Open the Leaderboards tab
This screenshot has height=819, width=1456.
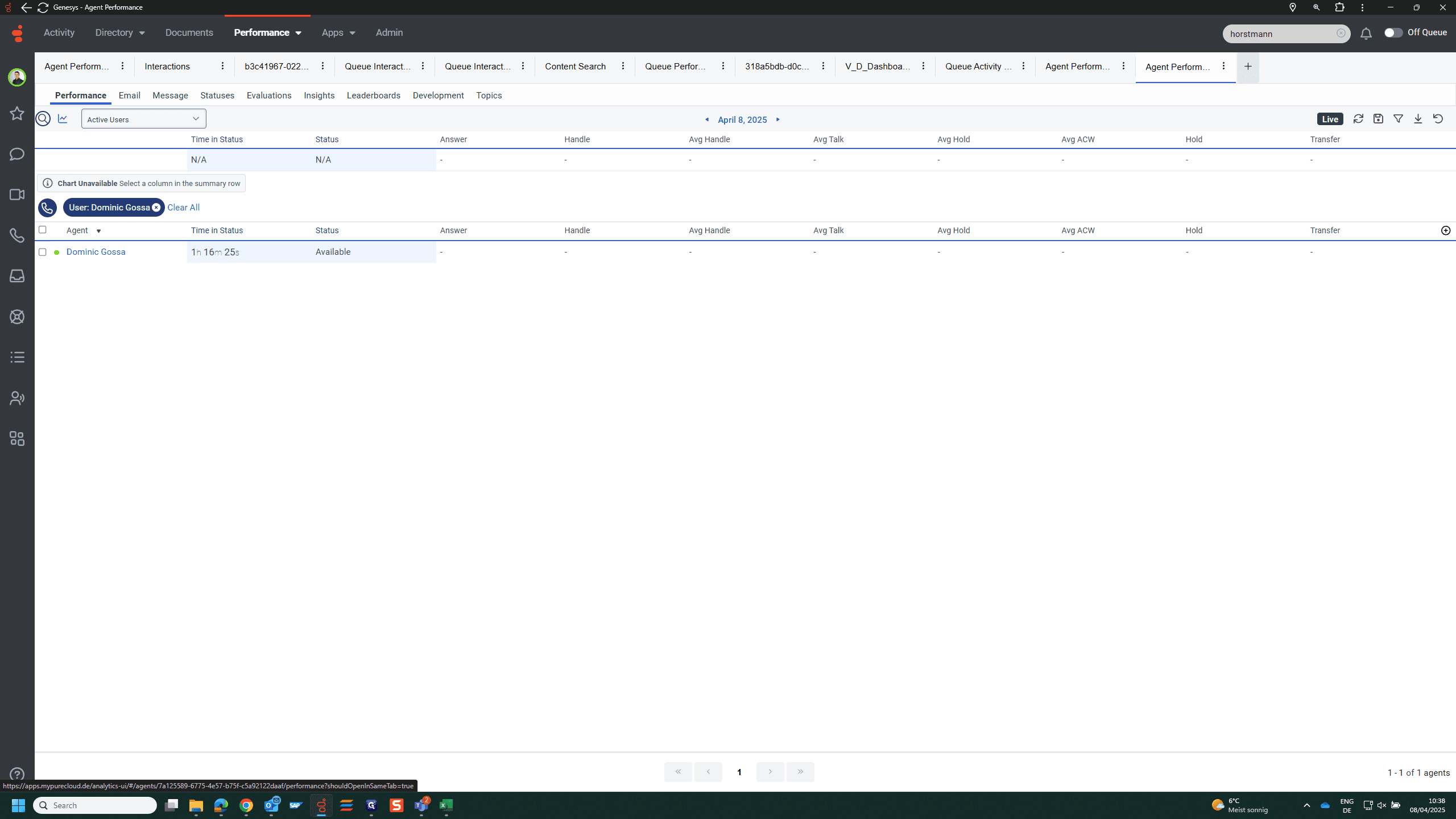(373, 96)
